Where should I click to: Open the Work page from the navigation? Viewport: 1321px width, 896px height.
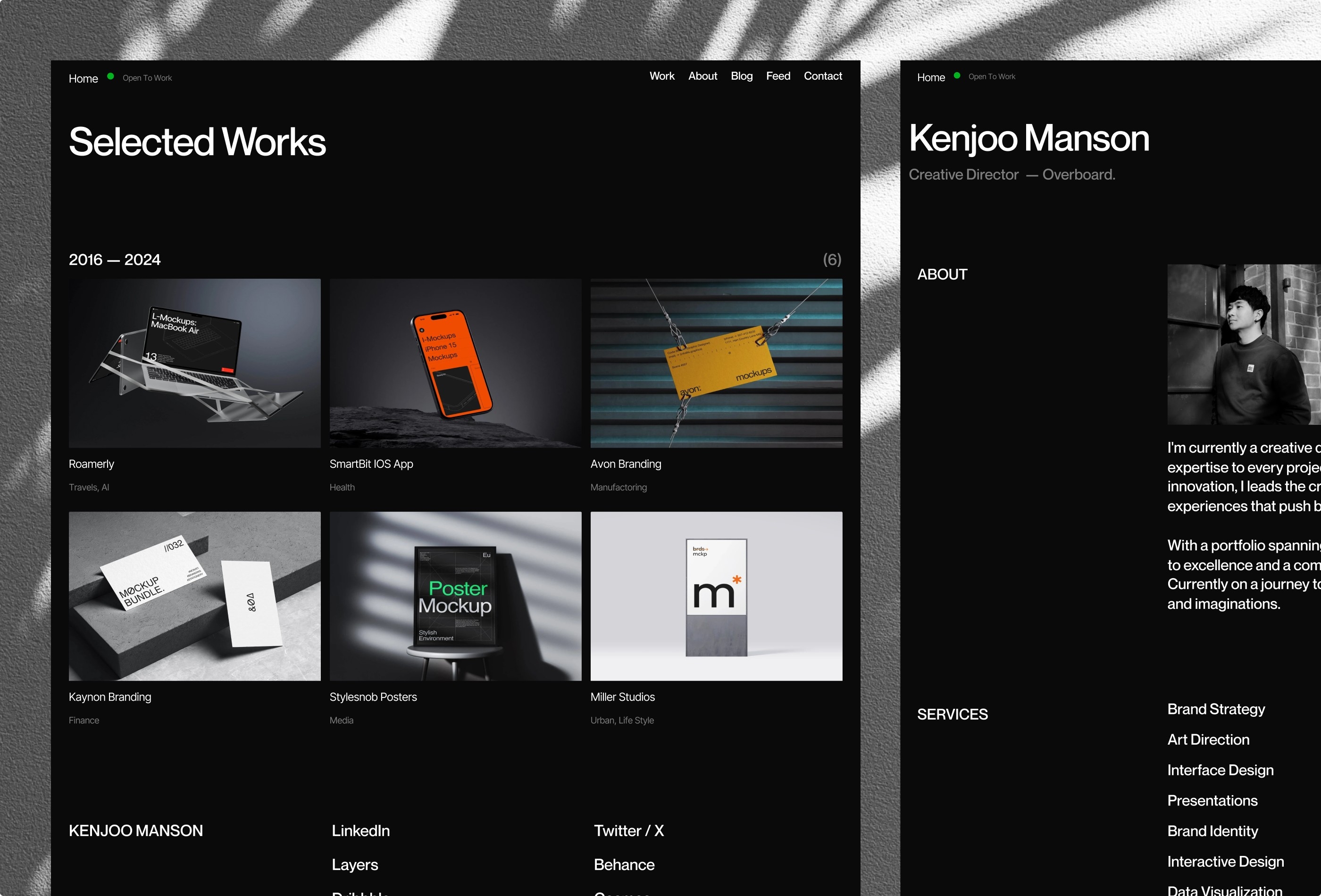(661, 75)
